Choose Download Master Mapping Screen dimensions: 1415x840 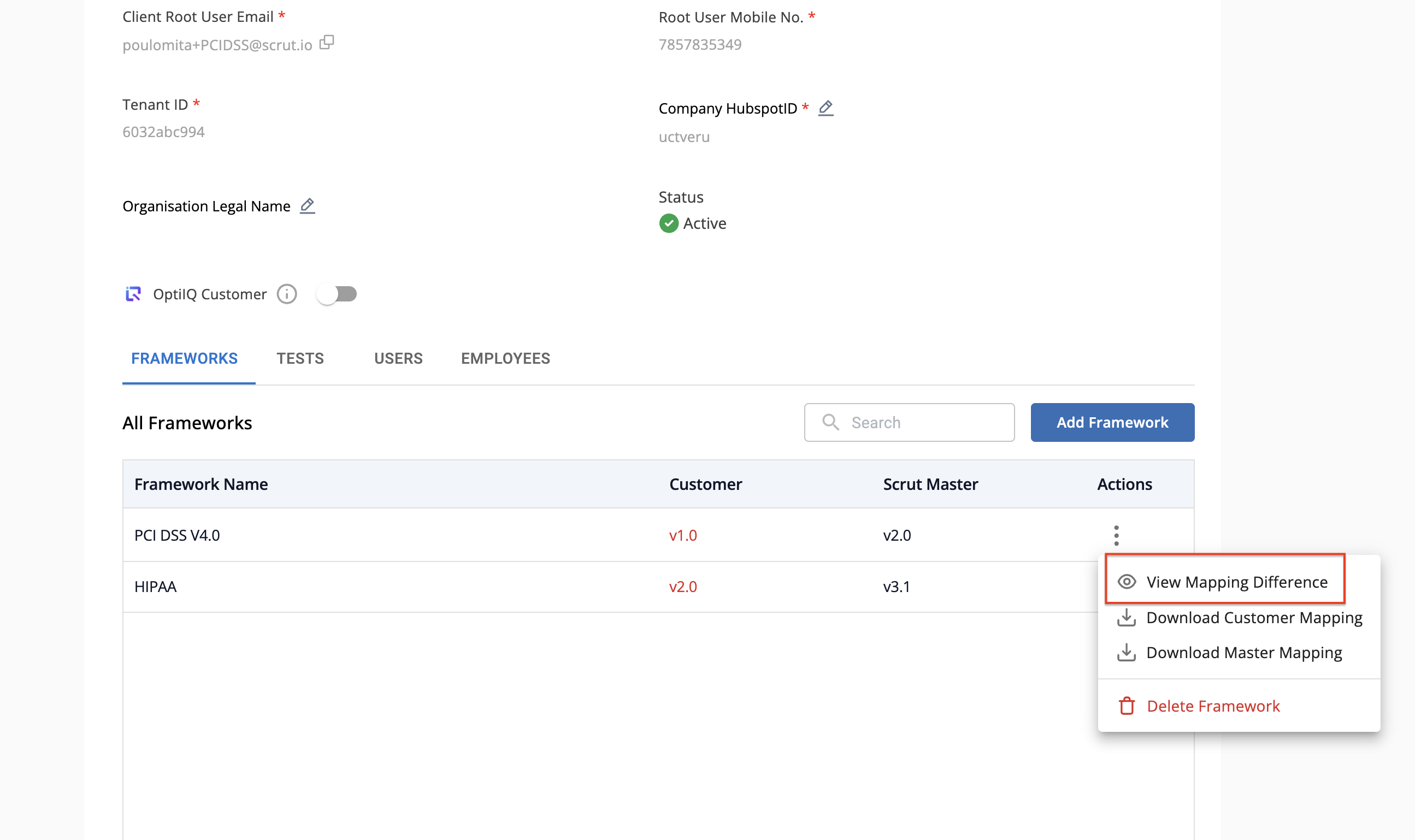coord(1239,653)
